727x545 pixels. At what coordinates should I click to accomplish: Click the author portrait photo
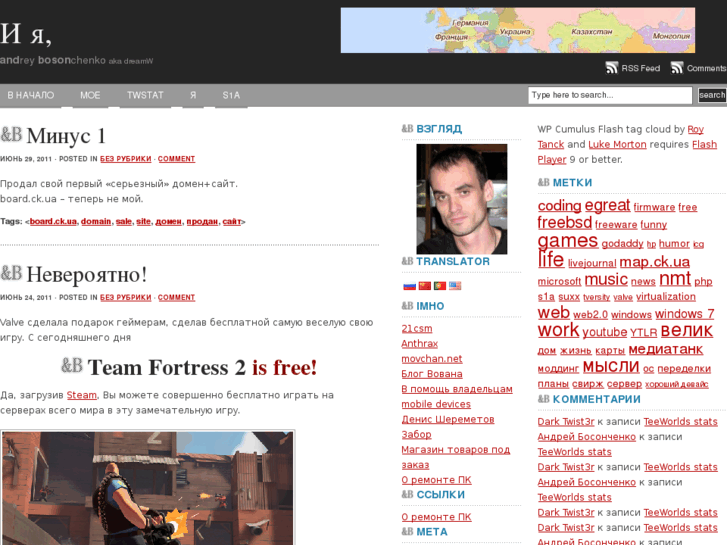click(x=462, y=199)
